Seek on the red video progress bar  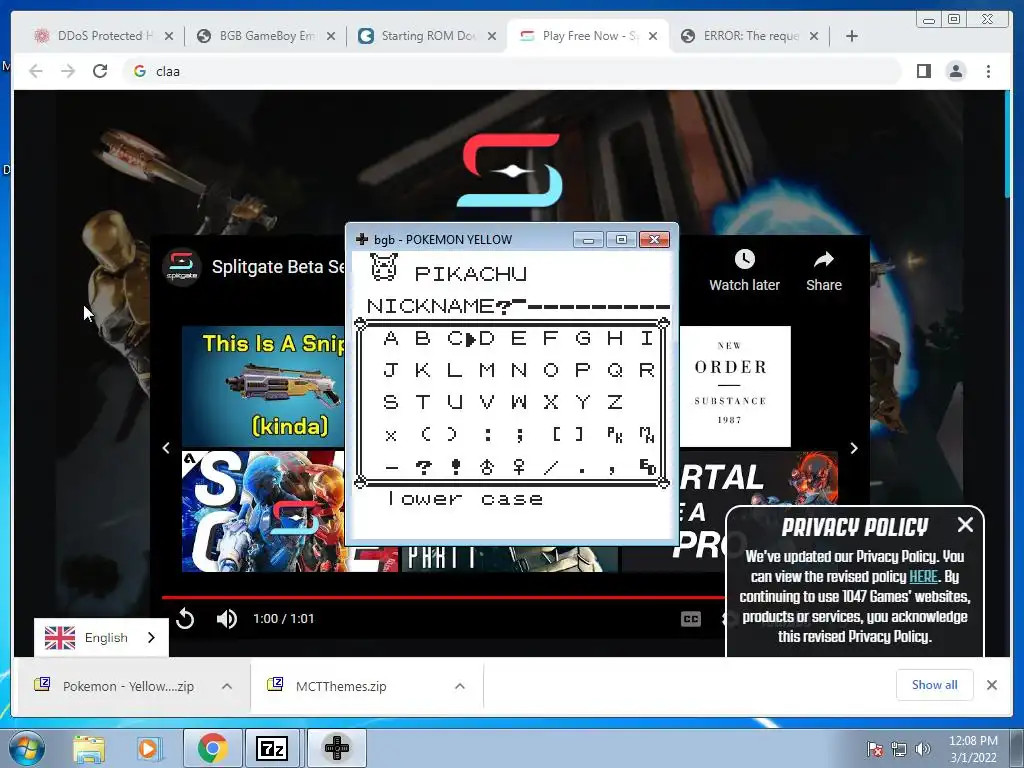[x=444, y=597]
